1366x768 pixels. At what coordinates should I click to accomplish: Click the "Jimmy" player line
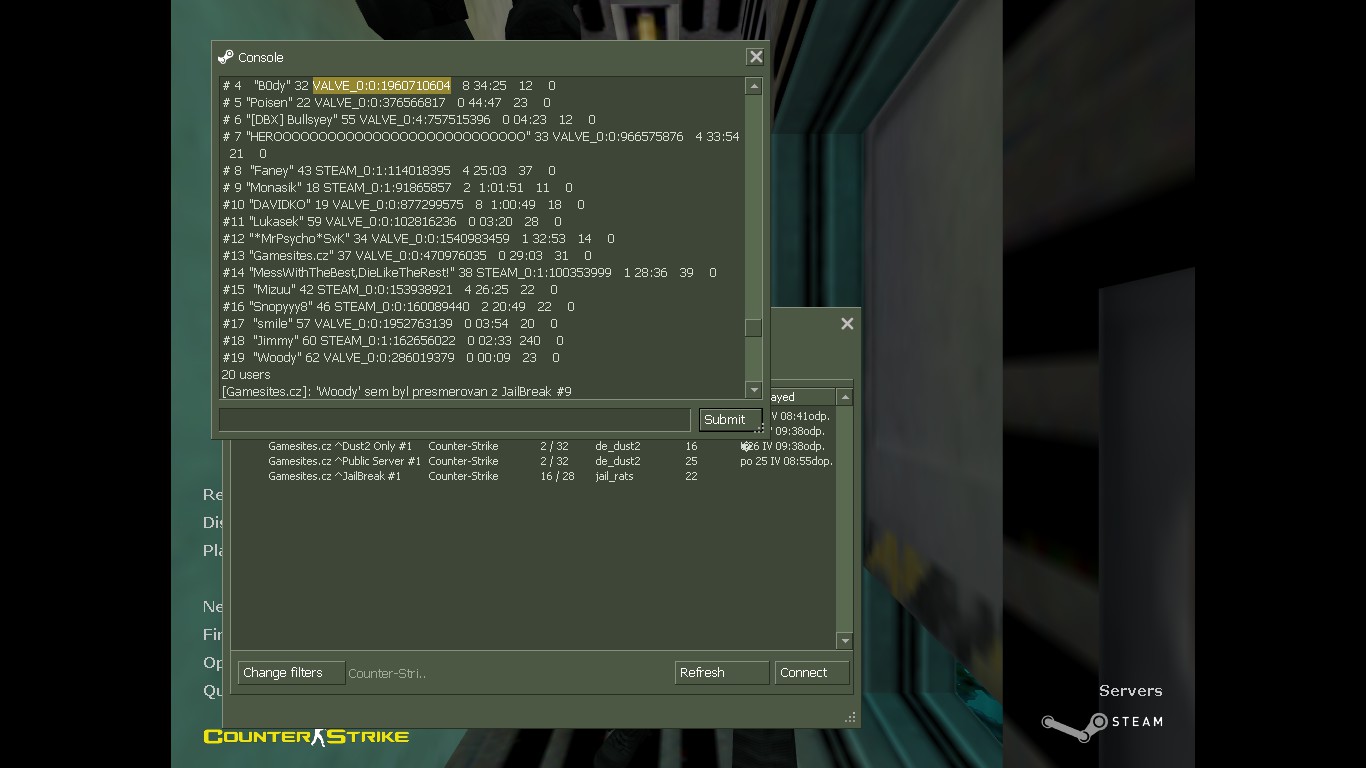[393, 341]
